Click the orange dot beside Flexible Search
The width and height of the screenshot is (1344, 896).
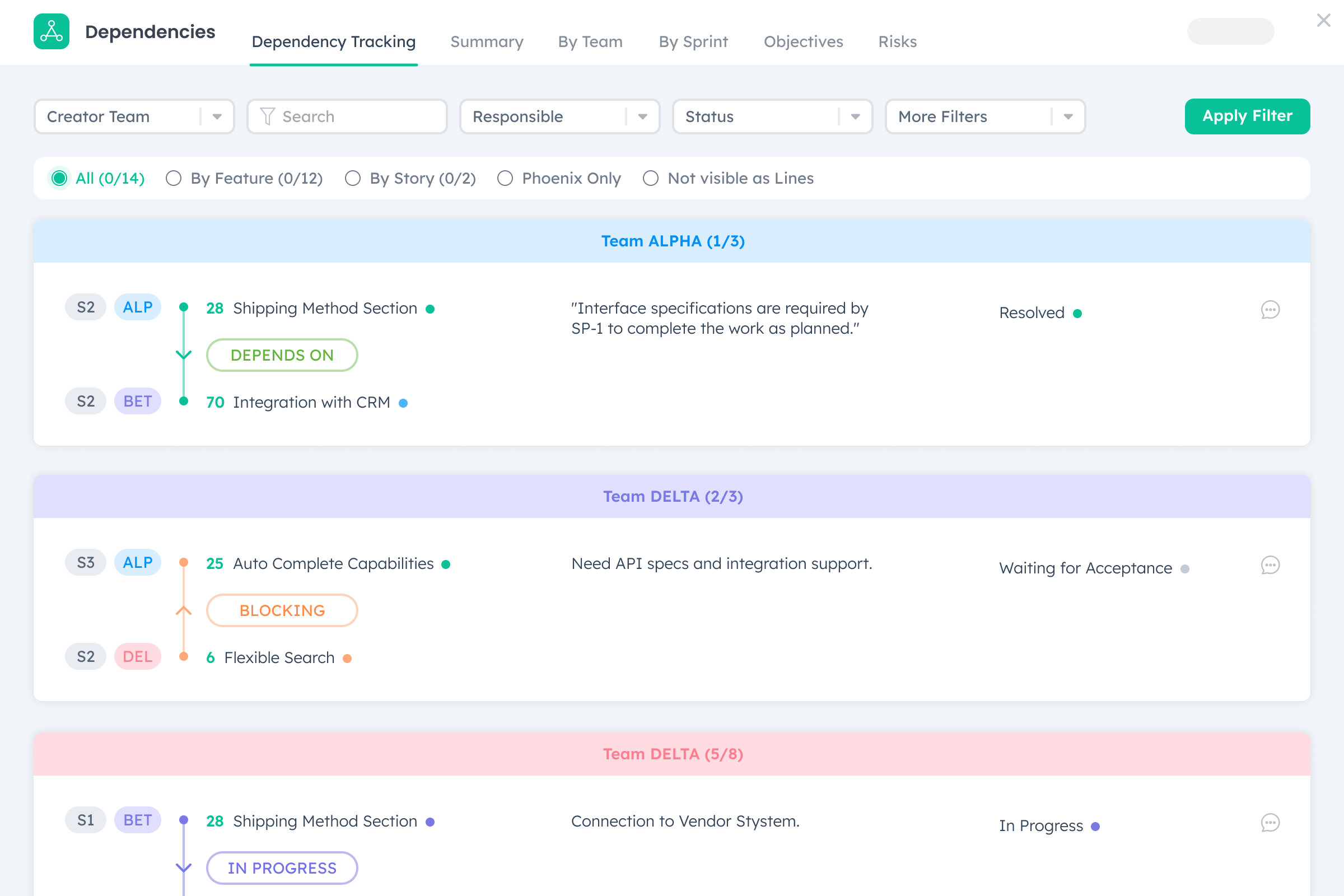pyautogui.click(x=347, y=657)
